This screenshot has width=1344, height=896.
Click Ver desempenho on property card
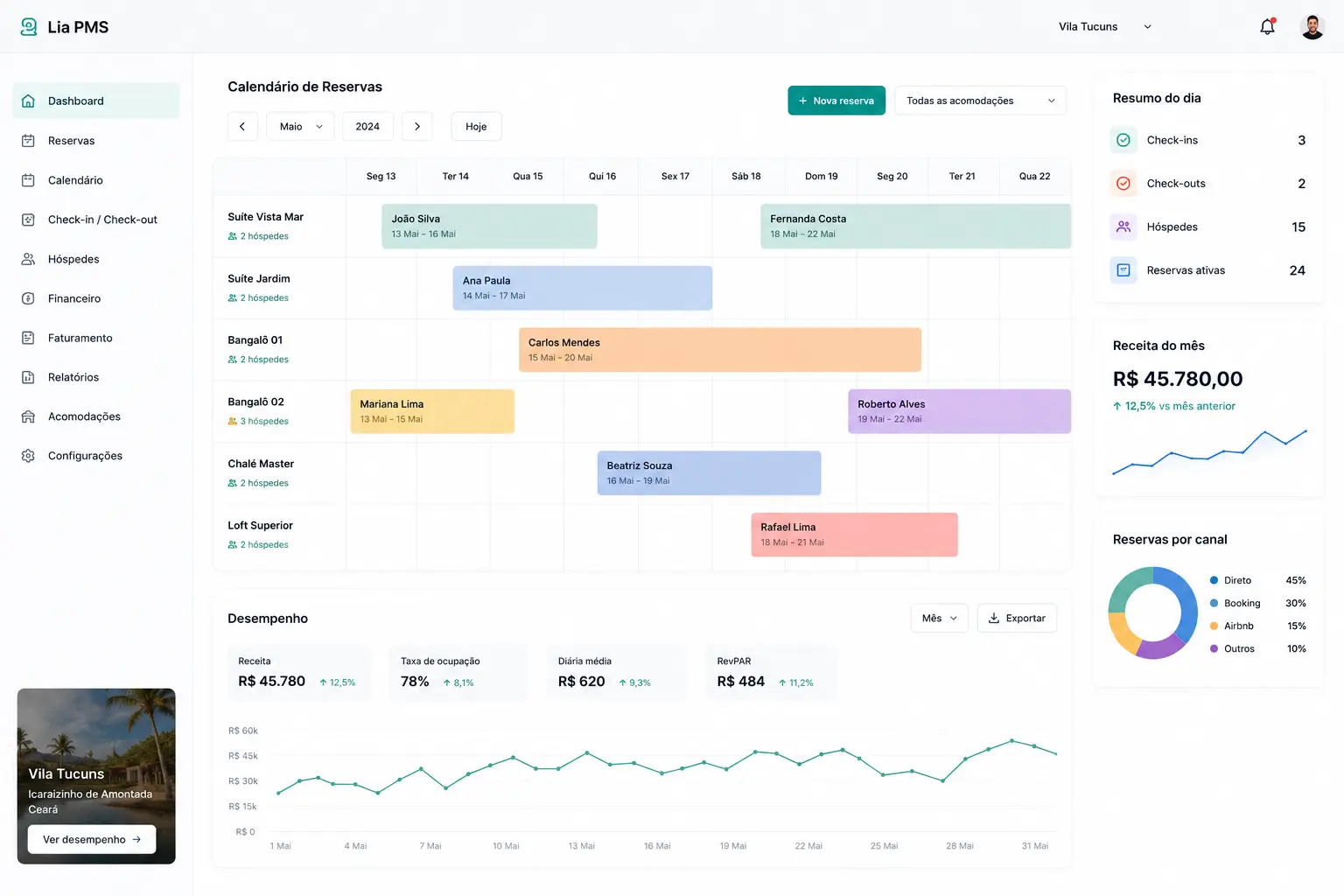92,839
